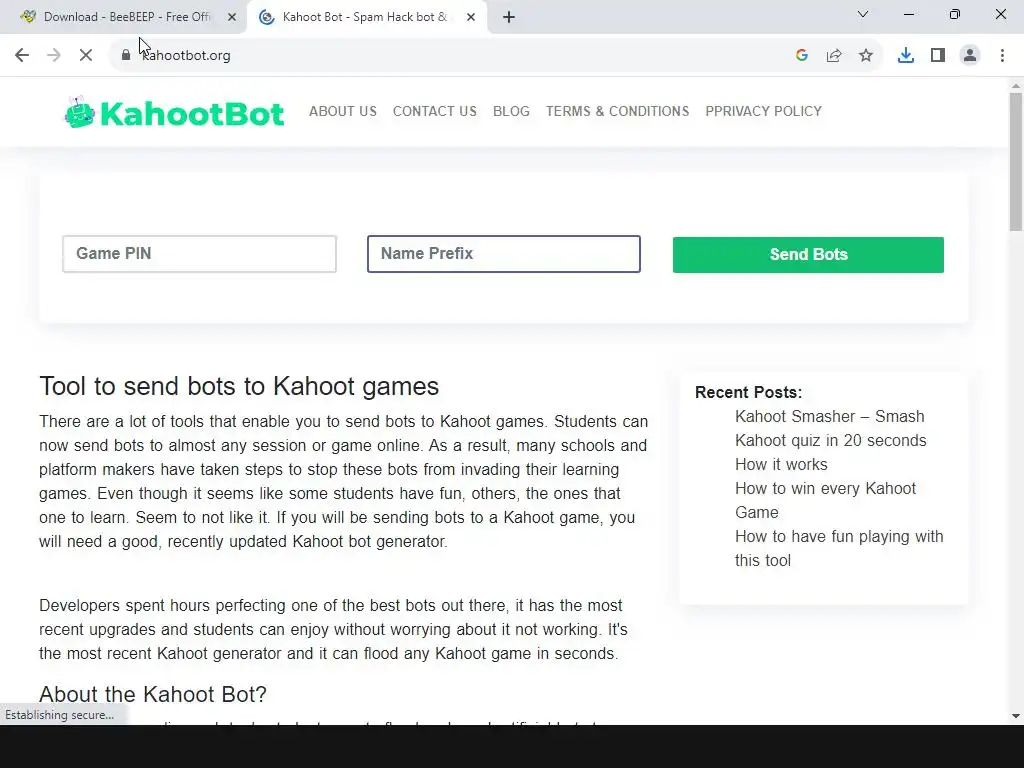Go to the BLOG section
The image size is (1024, 768).
[x=511, y=111]
